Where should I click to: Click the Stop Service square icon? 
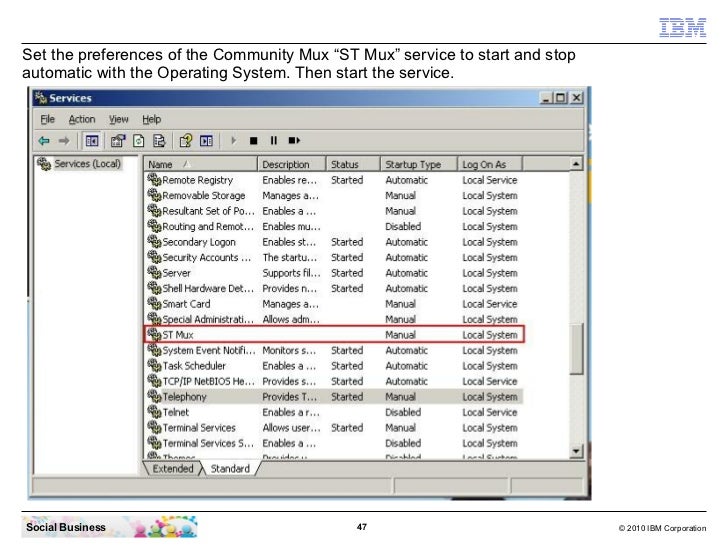(x=254, y=141)
